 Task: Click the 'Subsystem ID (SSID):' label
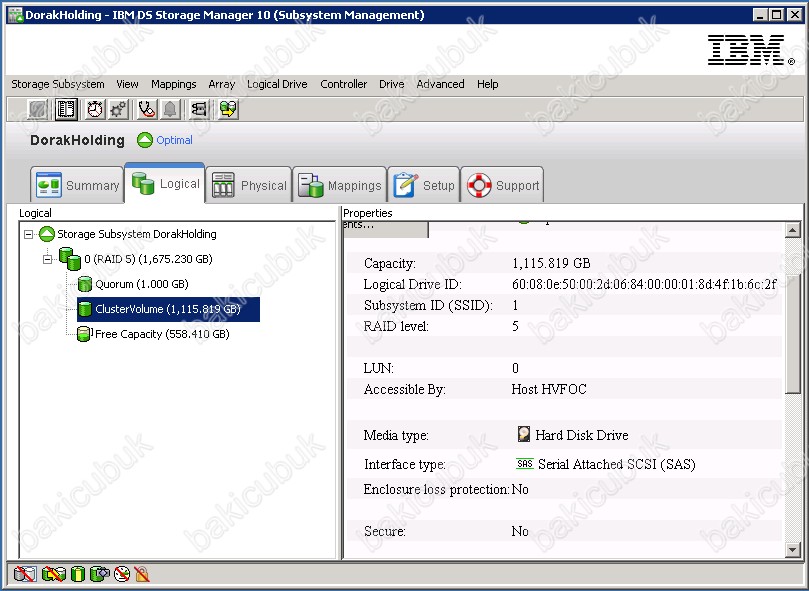click(x=428, y=306)
